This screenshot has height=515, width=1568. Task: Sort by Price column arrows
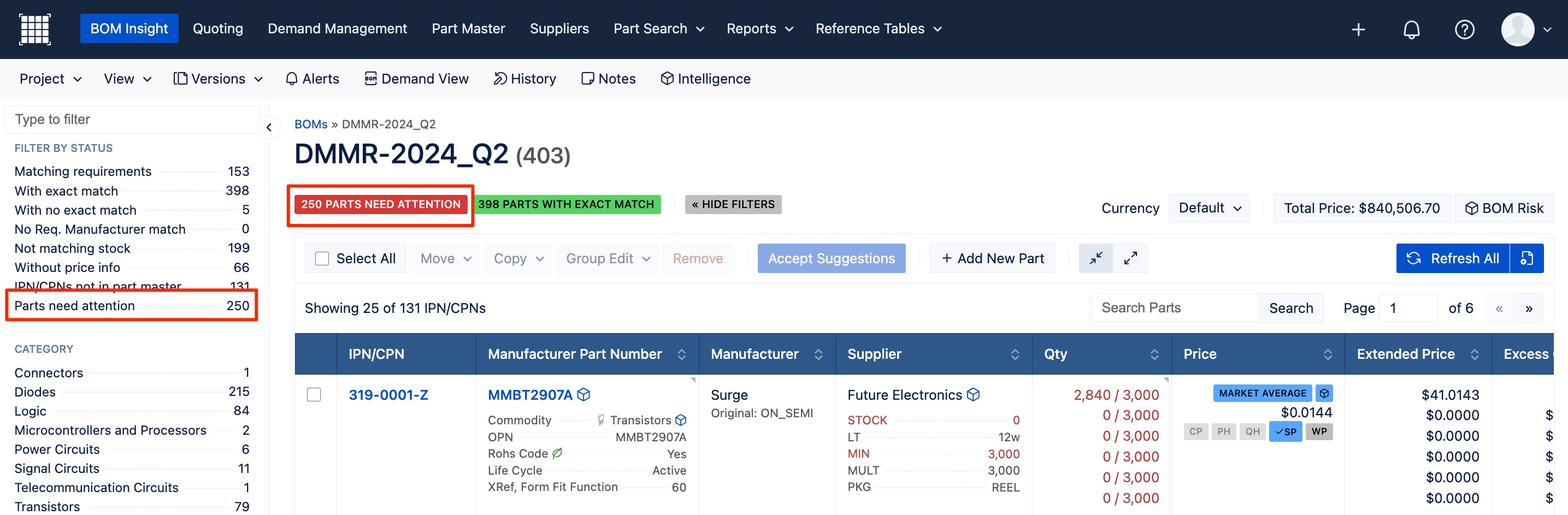[1328, 354]
